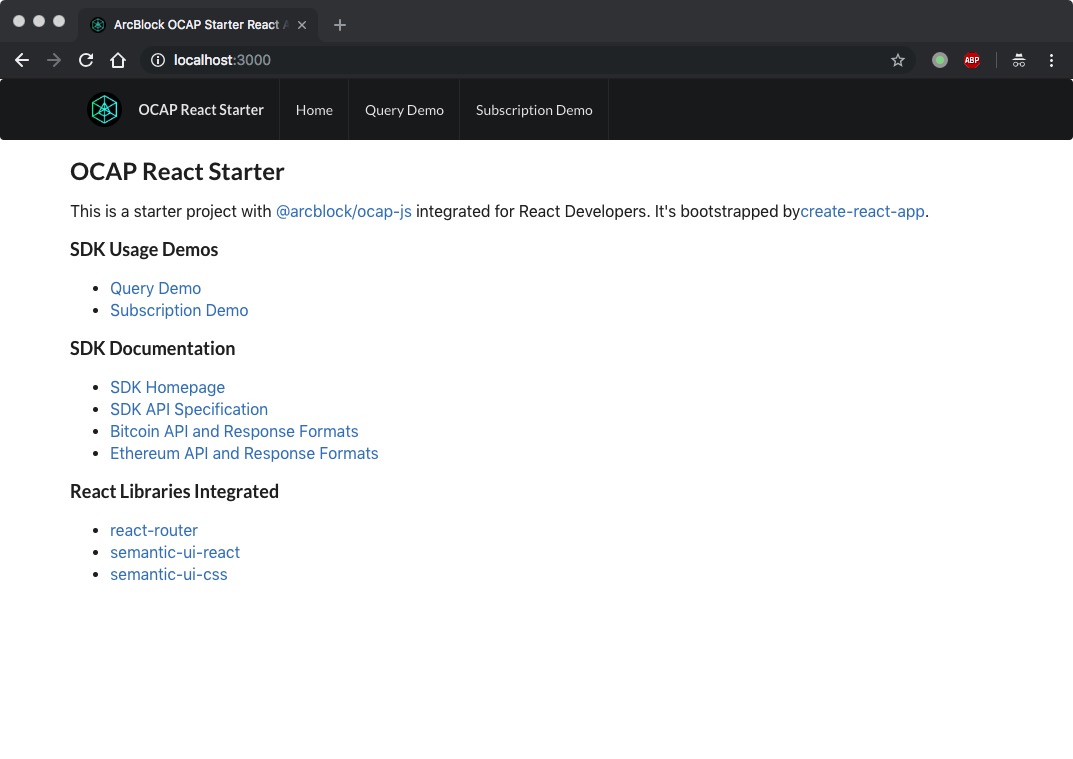1073x759 pixels.
Task: Close the ArcBlock OCAP Starter tab
Action: (x=302, y=25)
